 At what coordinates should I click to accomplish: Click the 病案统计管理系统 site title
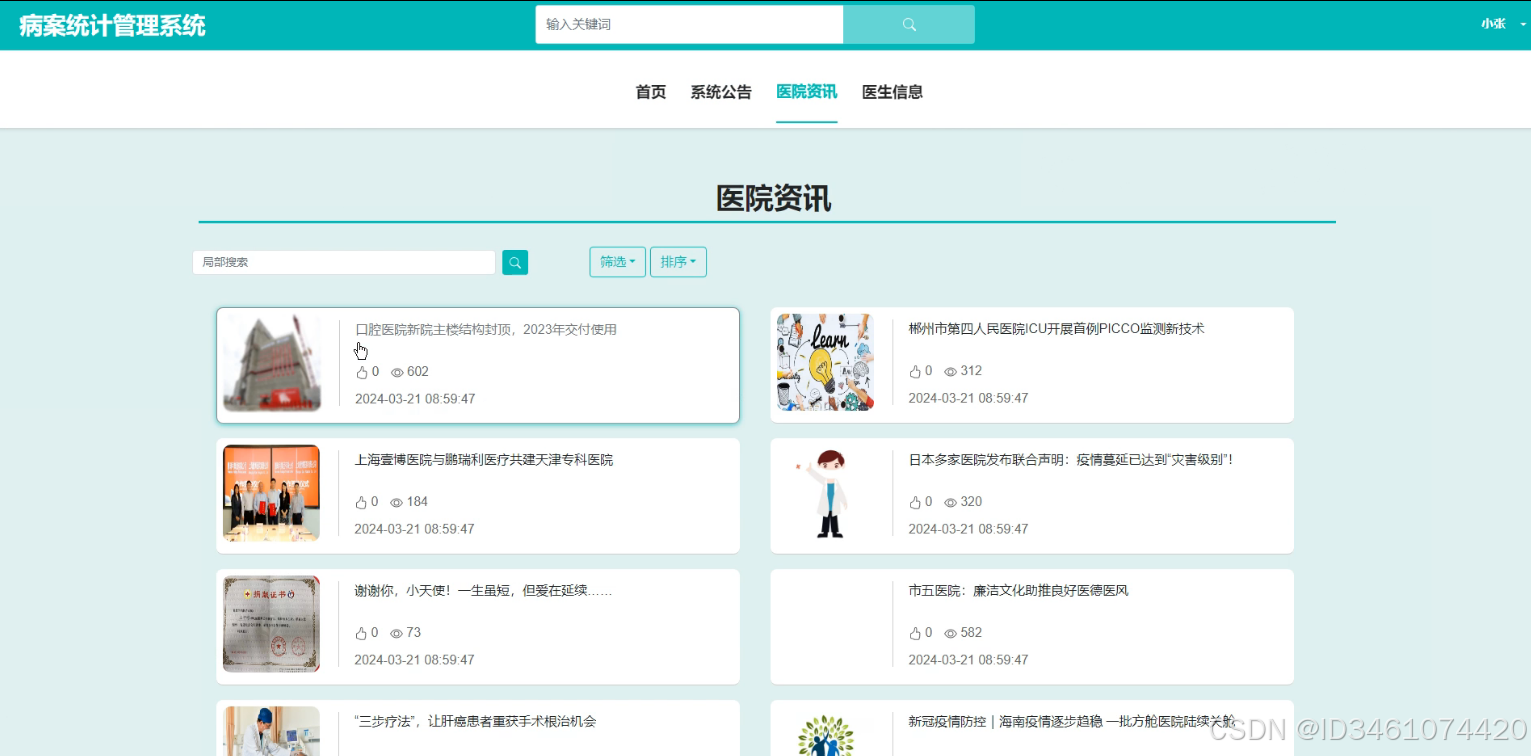[112, 25]
